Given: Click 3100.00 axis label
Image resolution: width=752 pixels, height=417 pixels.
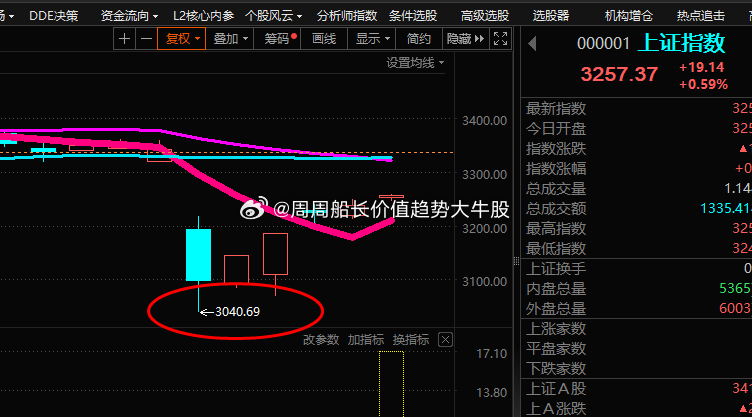Looking at the screenshot, I should pyautogui.click(x=484, y=282).
